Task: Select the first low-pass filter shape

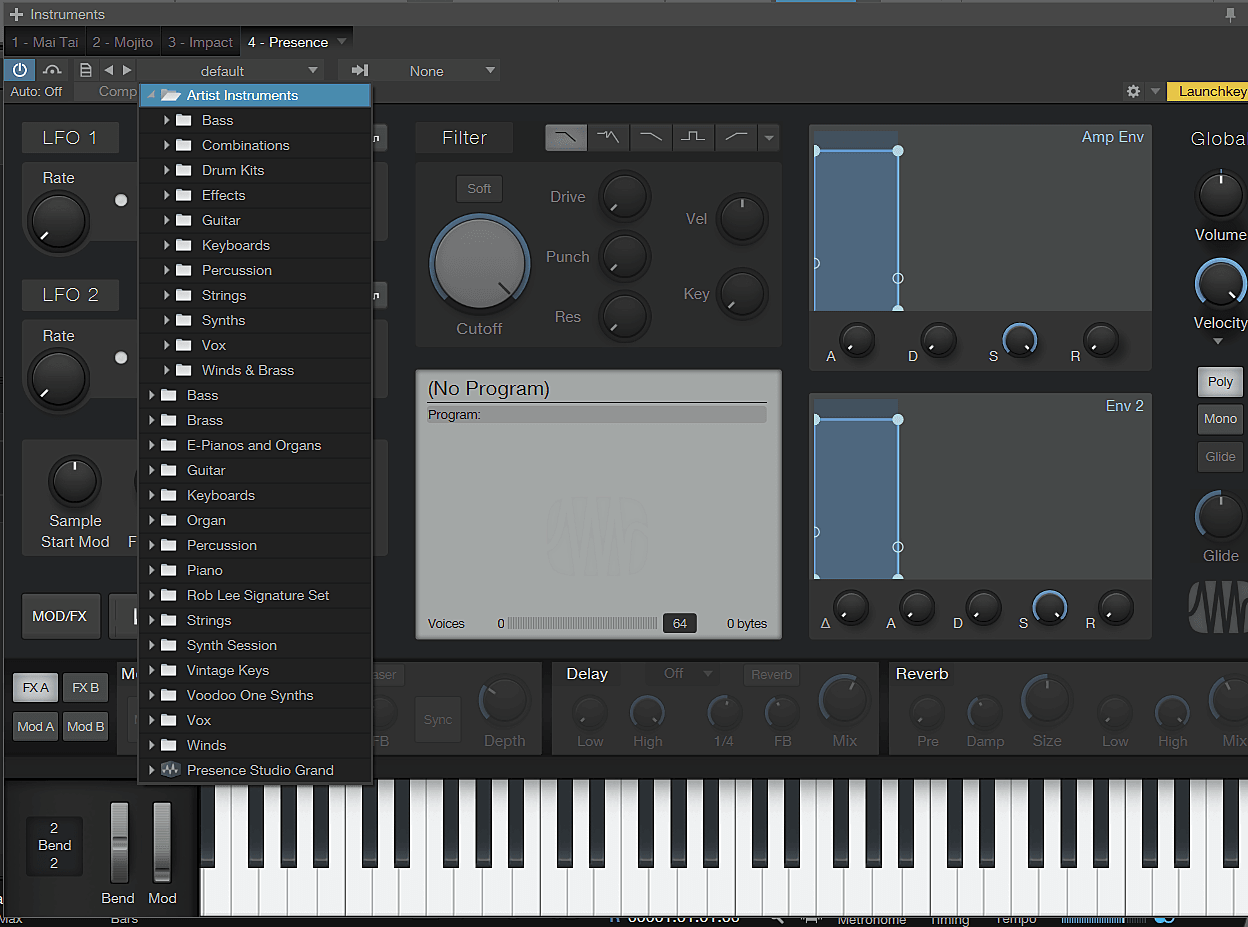Action: click(x=566, y=137)
